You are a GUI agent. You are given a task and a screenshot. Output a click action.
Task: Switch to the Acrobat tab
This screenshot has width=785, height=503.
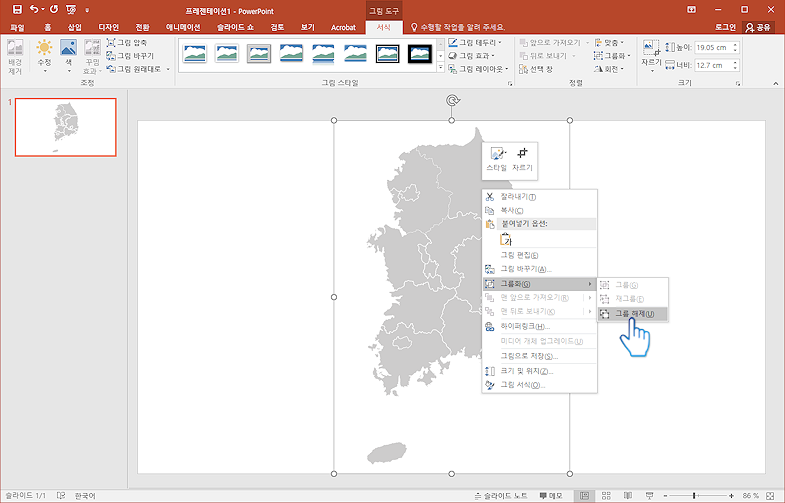coord(343,28)
